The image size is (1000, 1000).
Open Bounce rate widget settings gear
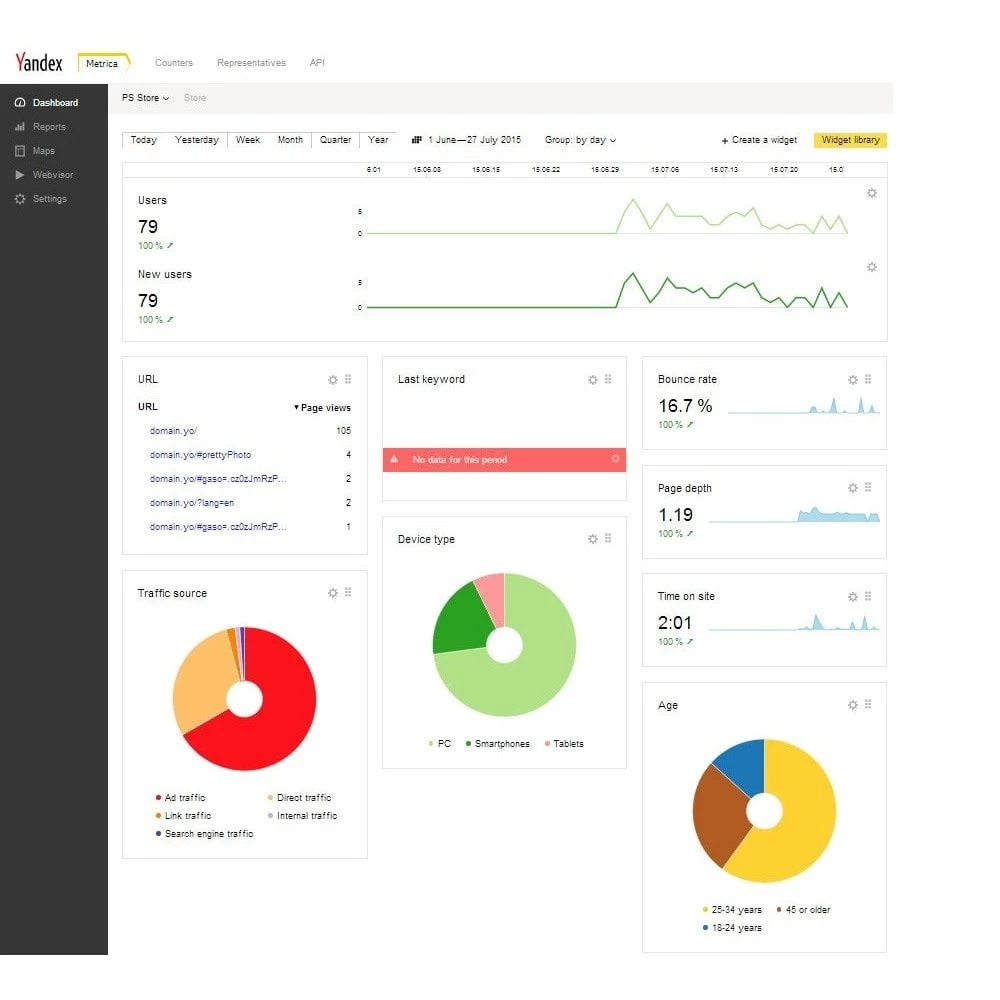[x=853, y=380]
